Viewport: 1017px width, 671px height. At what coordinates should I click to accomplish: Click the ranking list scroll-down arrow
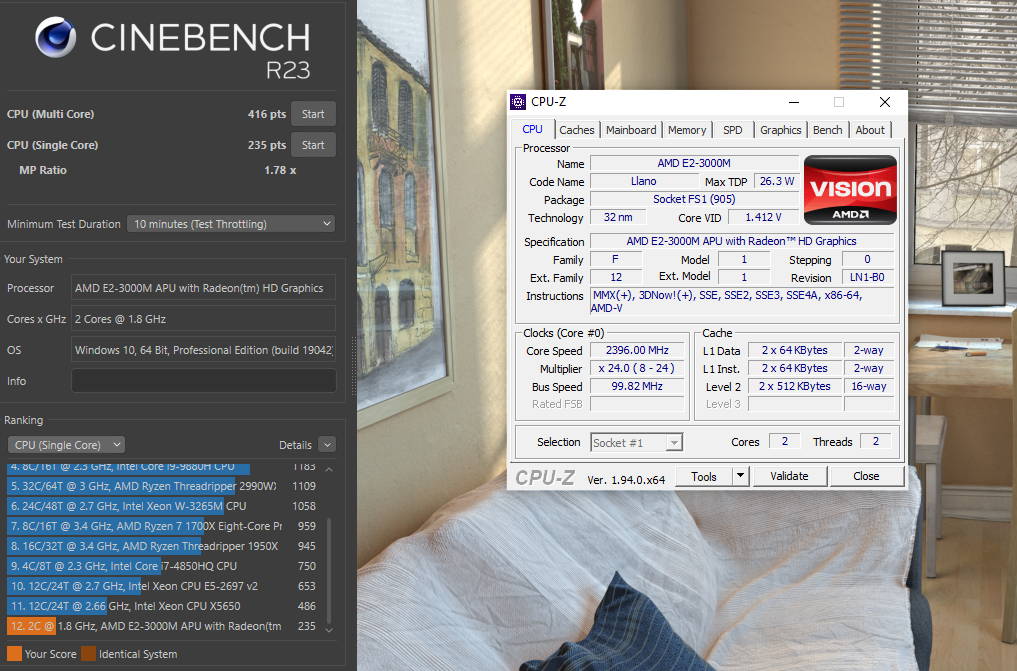point(329,630)
